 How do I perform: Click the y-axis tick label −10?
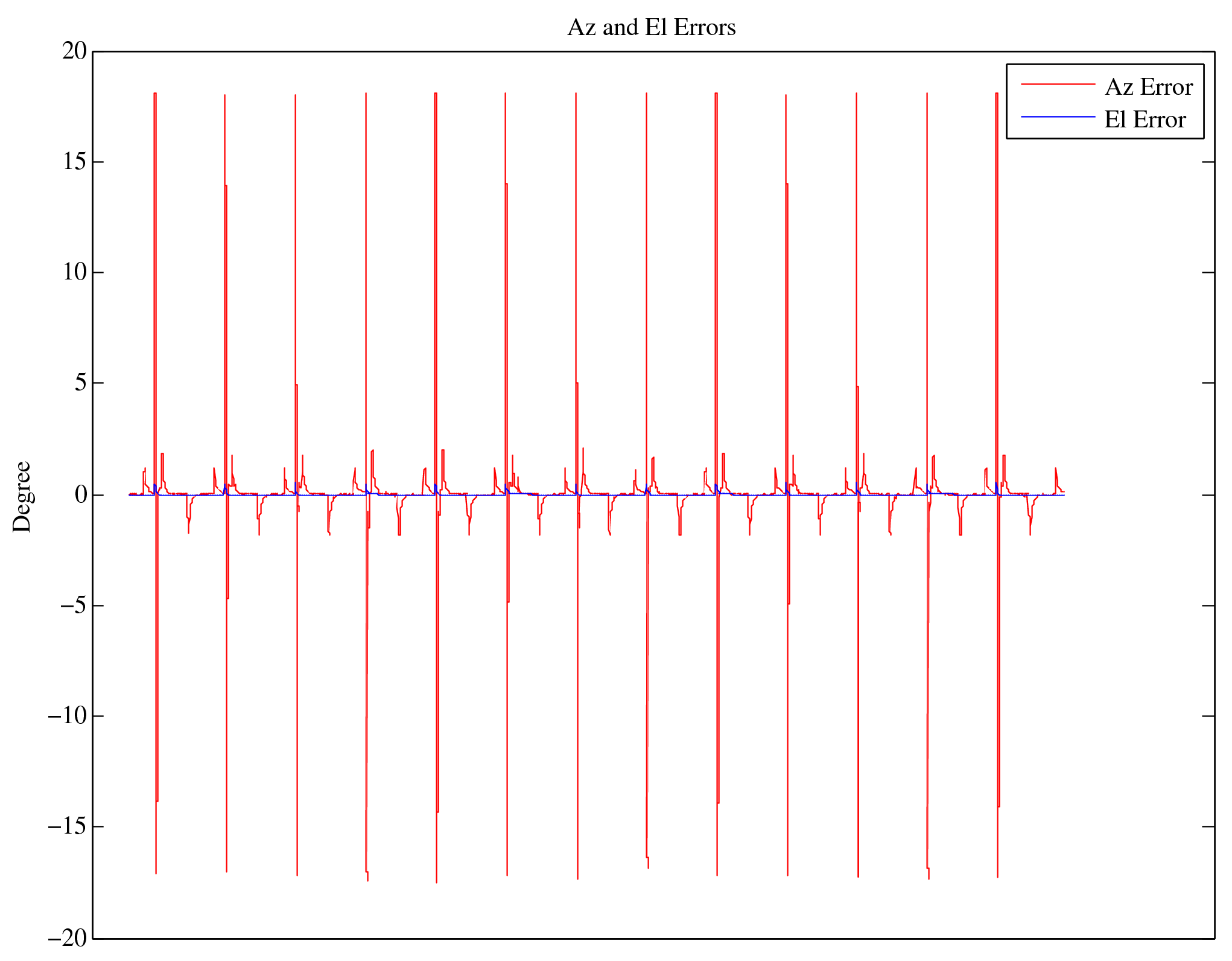[68, 716]
